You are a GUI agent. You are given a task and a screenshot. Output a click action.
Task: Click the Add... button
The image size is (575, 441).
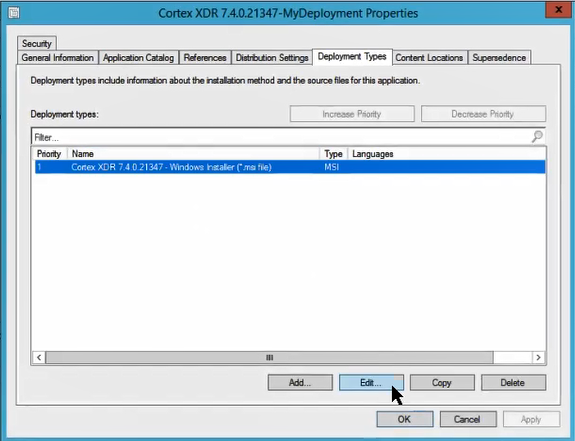pyautogui.click(x=300, y=383)
